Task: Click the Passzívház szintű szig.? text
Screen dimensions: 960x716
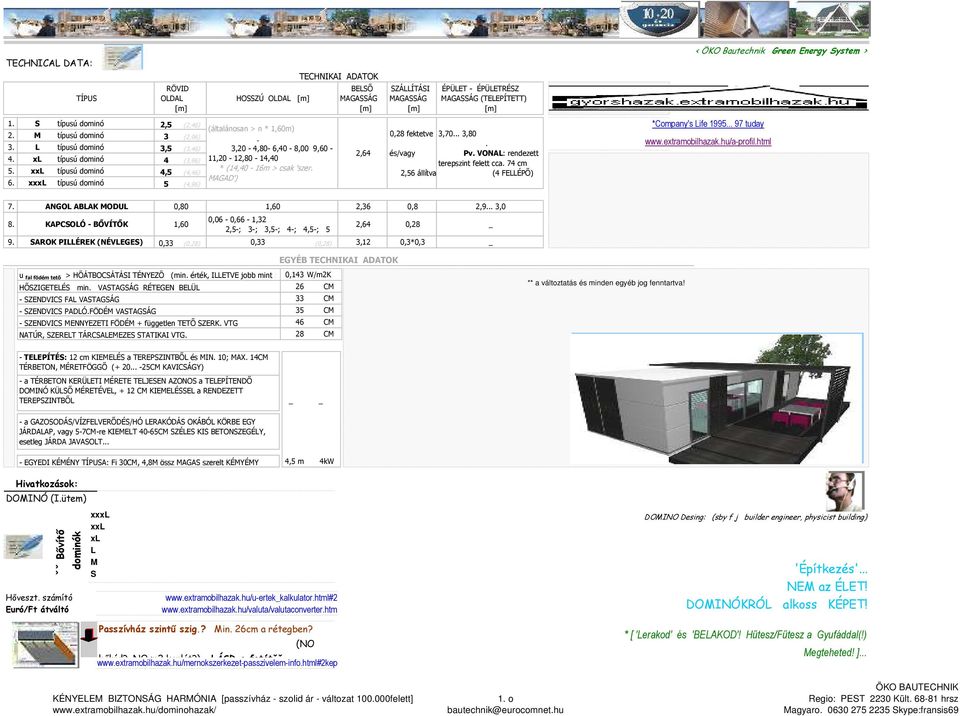Action: 152,629
